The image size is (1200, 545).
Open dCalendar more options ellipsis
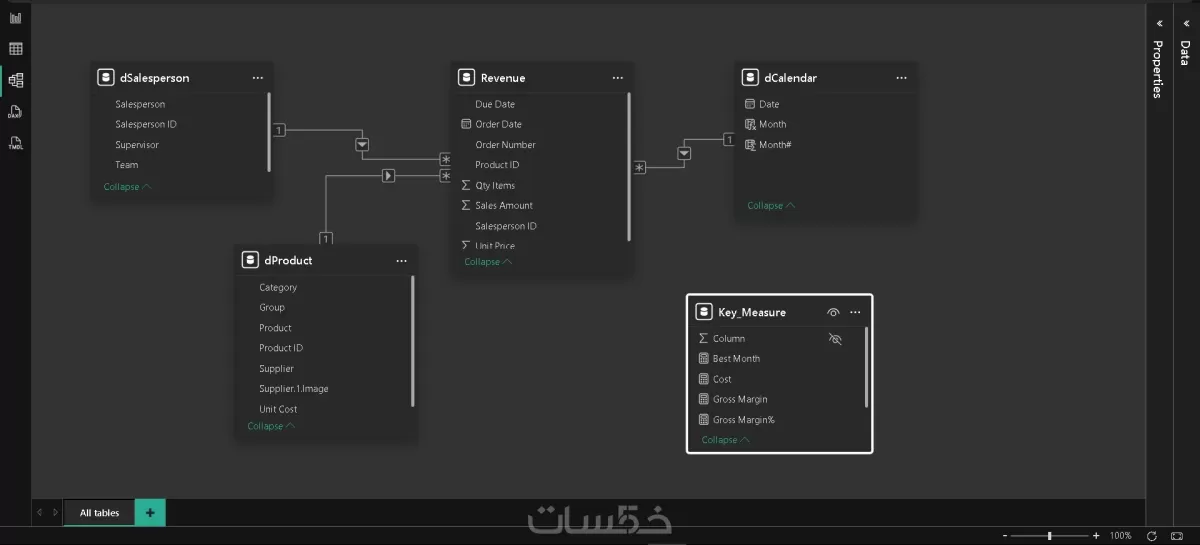pos(902,77)
